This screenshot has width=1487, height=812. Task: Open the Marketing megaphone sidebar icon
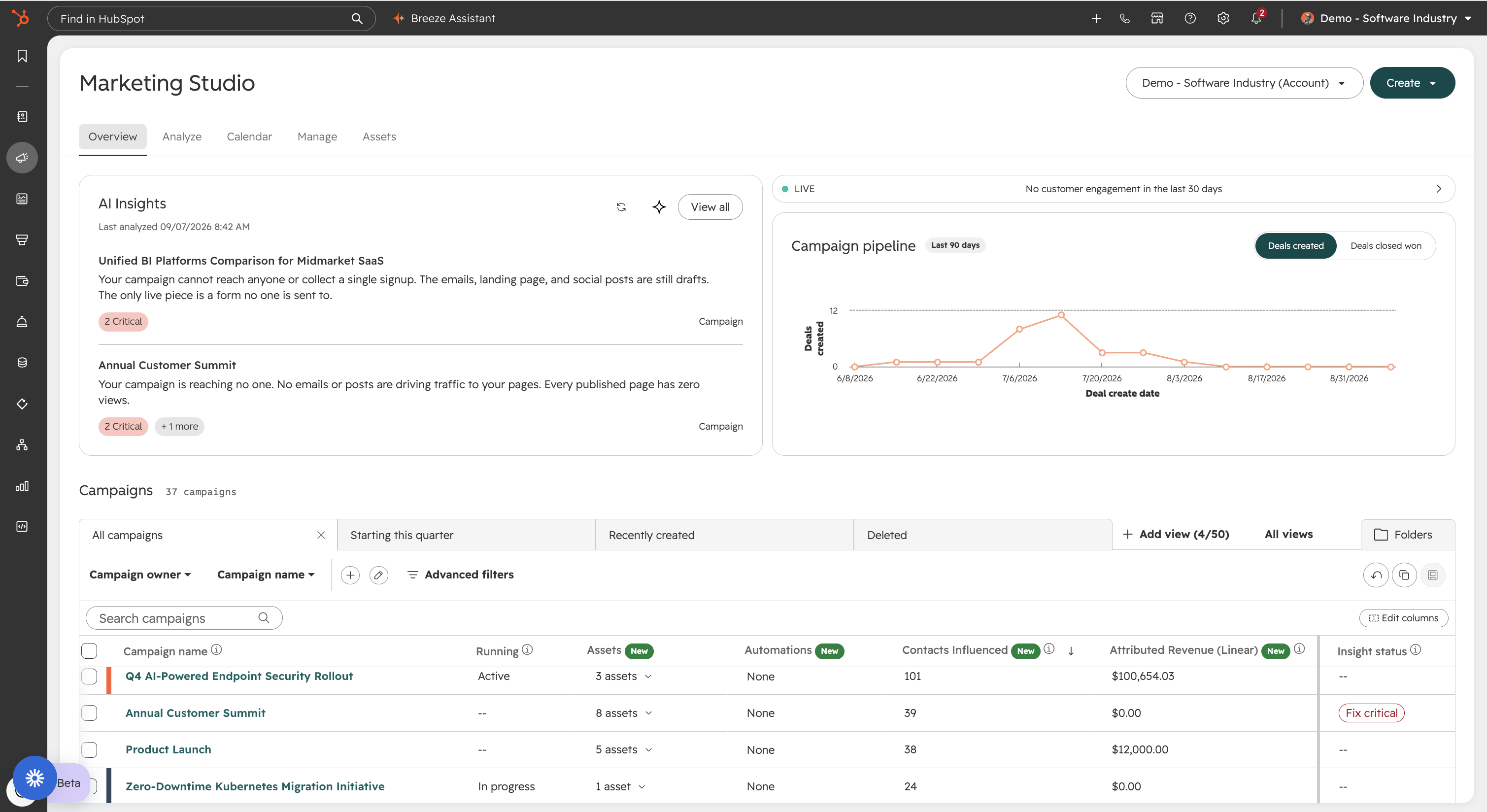click(22, 158)
